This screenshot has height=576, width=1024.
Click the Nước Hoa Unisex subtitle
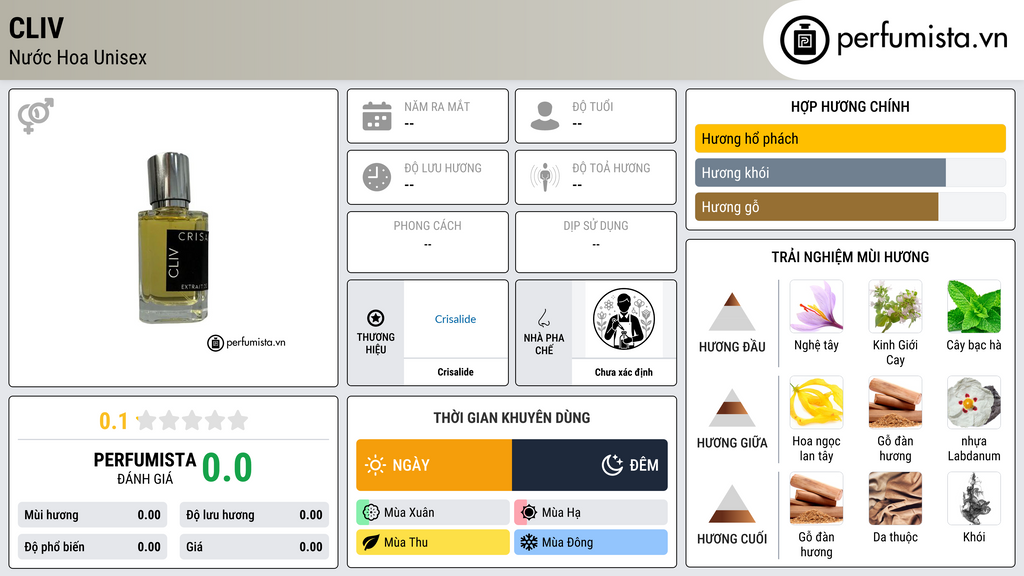pyautogui.click(x=78, y=57)
